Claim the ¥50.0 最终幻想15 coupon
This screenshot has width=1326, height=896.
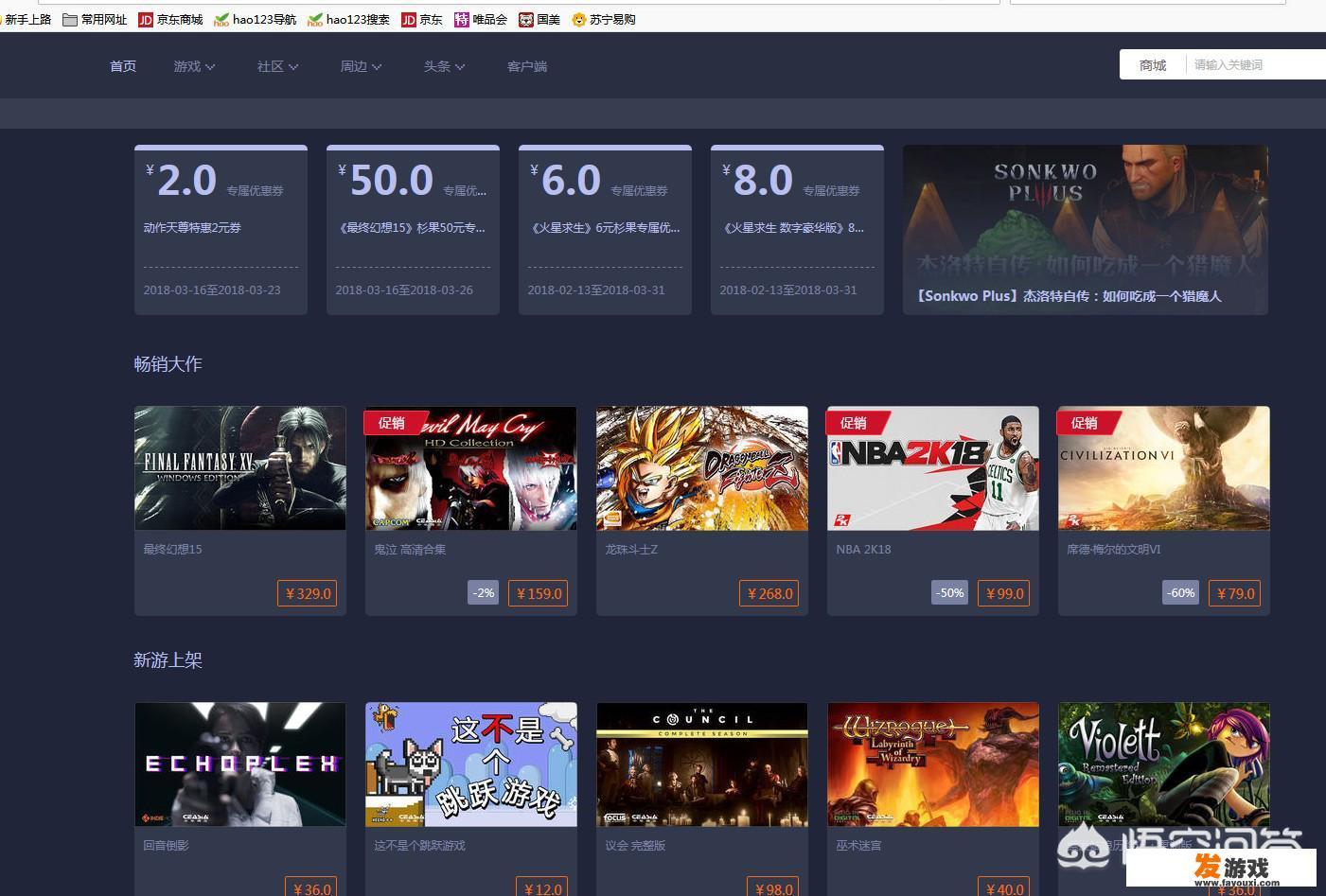(413, 230)
